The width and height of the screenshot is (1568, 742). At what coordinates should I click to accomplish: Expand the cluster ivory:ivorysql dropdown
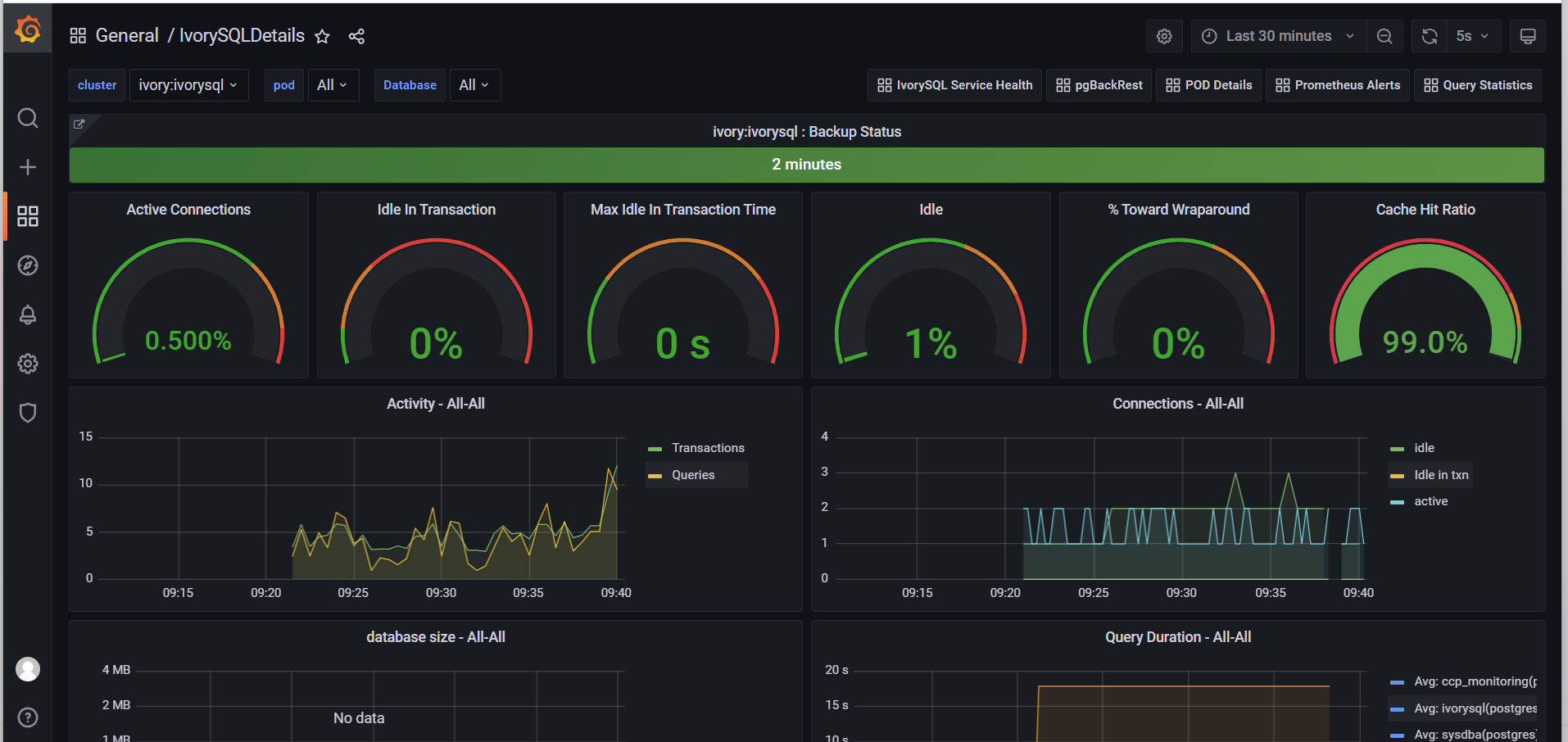pos(188,85)
